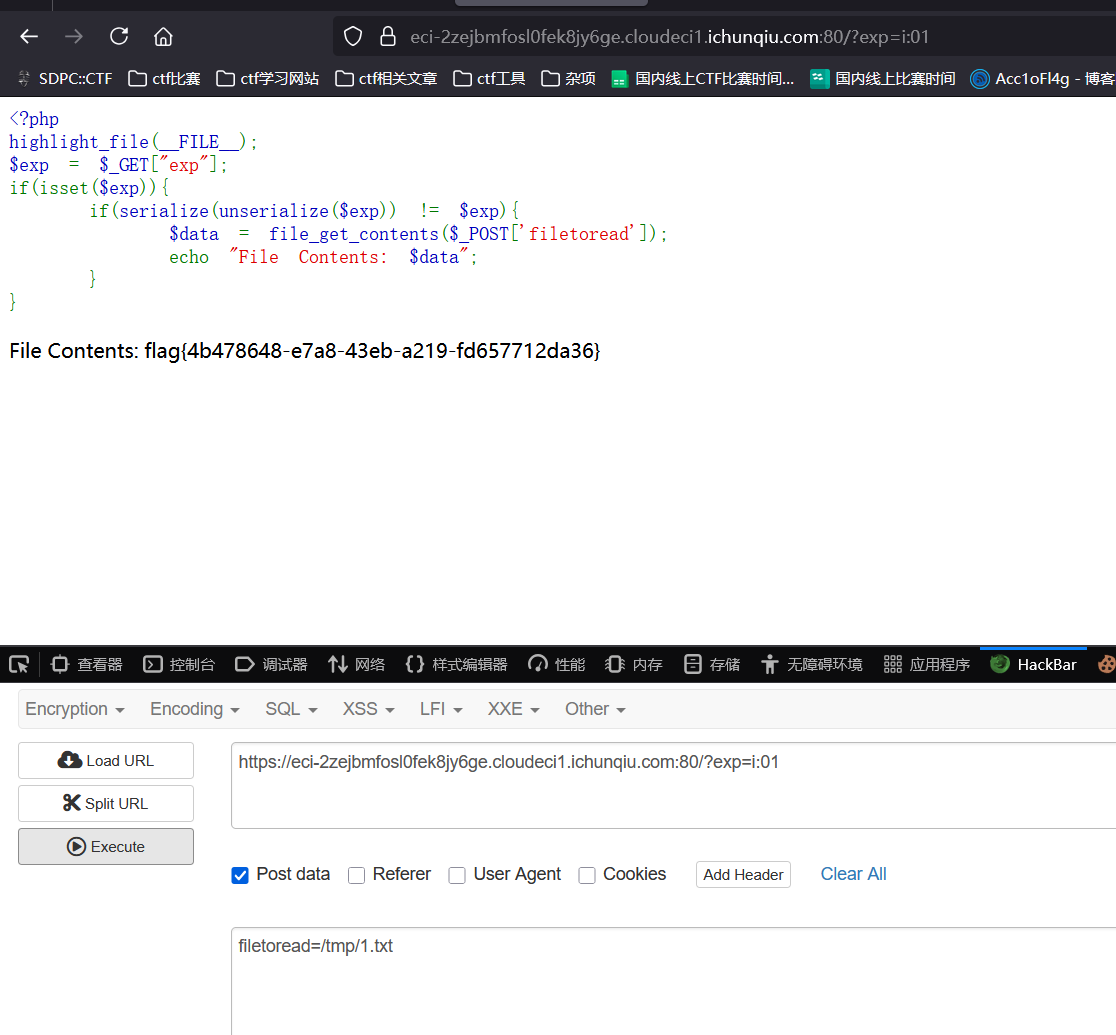Switch to the 内存 memory tab
The height and width of the screenshot is (1035, 1116).
click(633, 664)
